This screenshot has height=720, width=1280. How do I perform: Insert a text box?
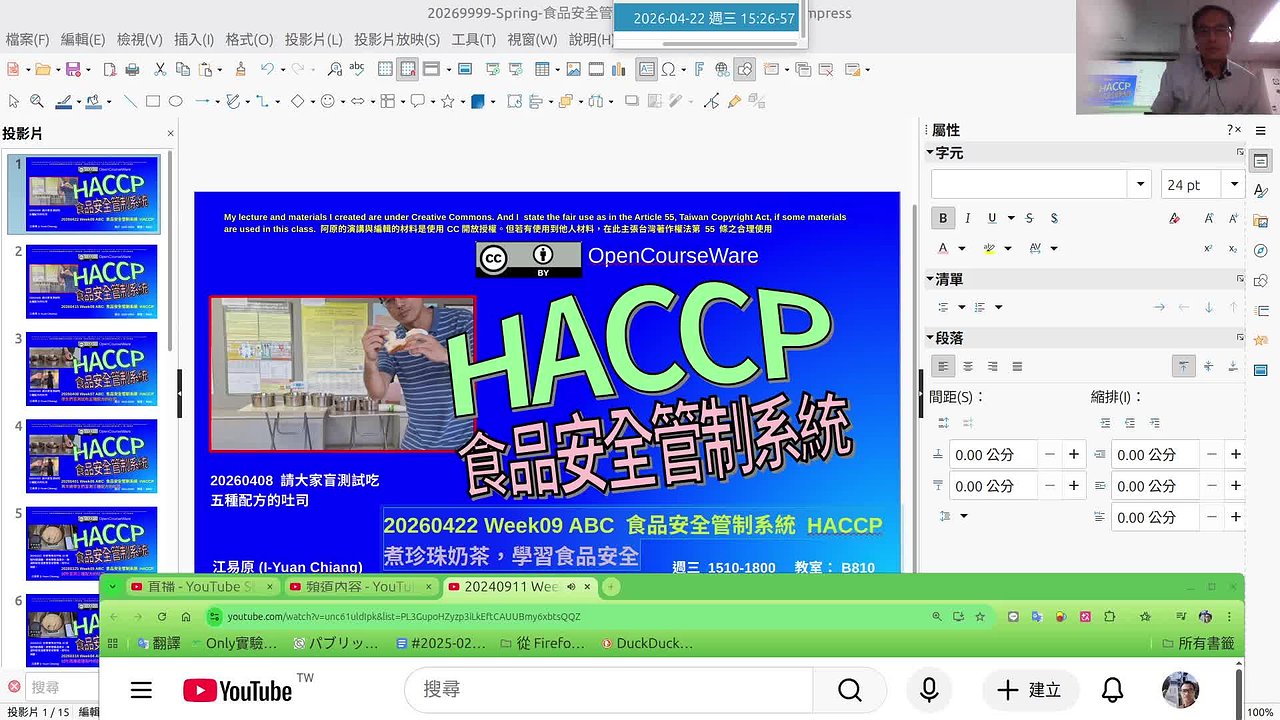pos(647,69)
